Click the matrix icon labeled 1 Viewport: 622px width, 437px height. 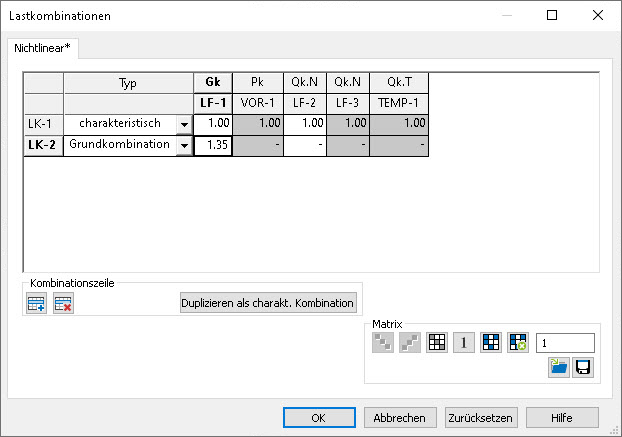point(464,342)
